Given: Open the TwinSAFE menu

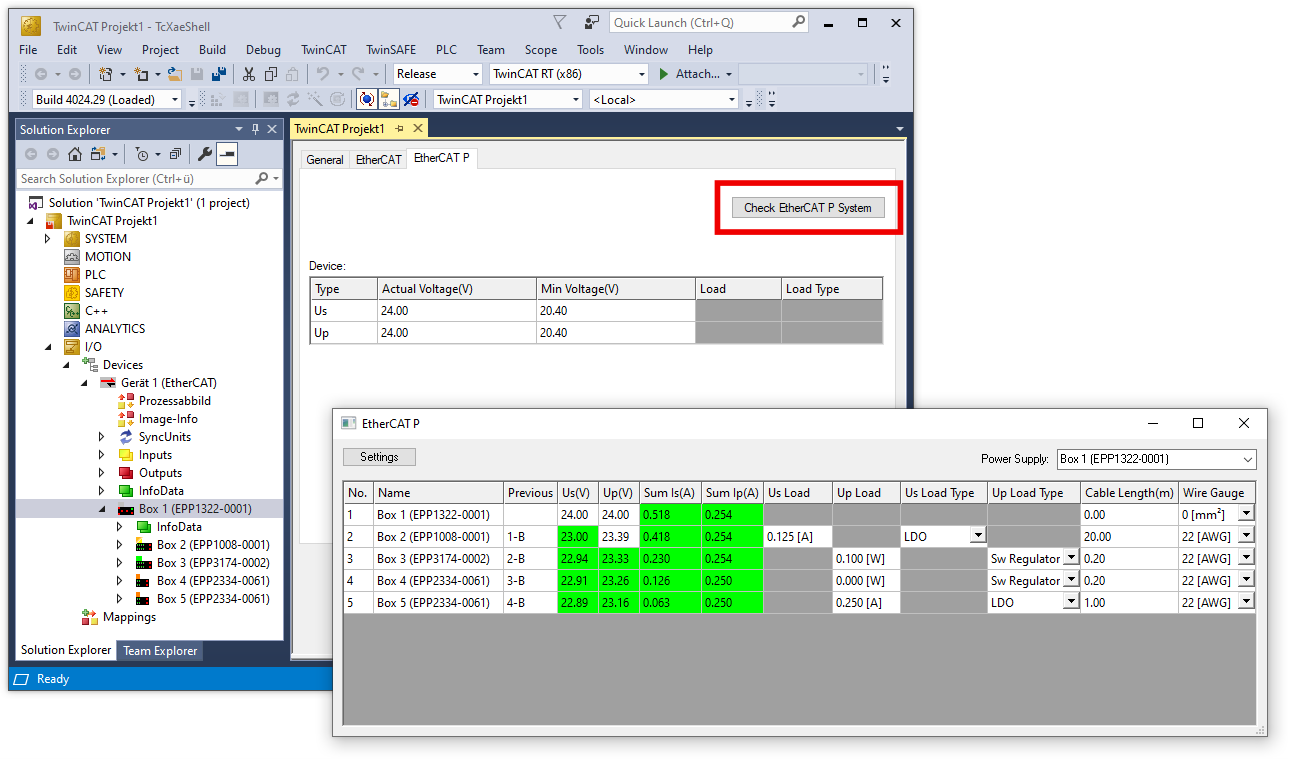Looking at the screenshot, I should pyautogui.click(x=391, y=49).
